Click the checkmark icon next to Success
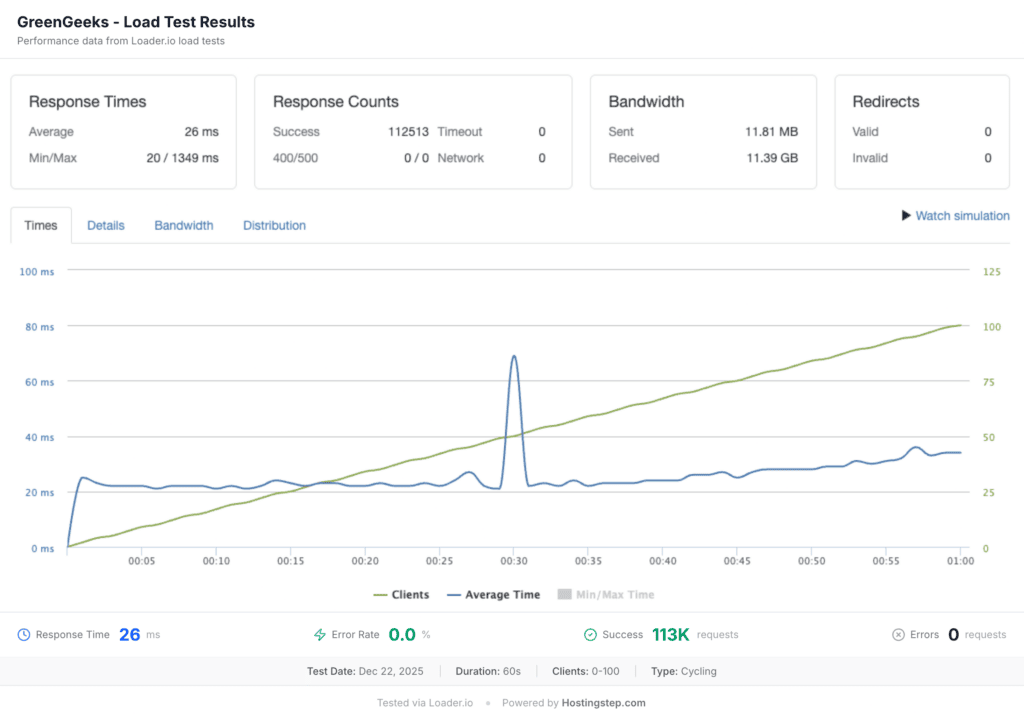The image size is (1024, 720). [590, 634]
